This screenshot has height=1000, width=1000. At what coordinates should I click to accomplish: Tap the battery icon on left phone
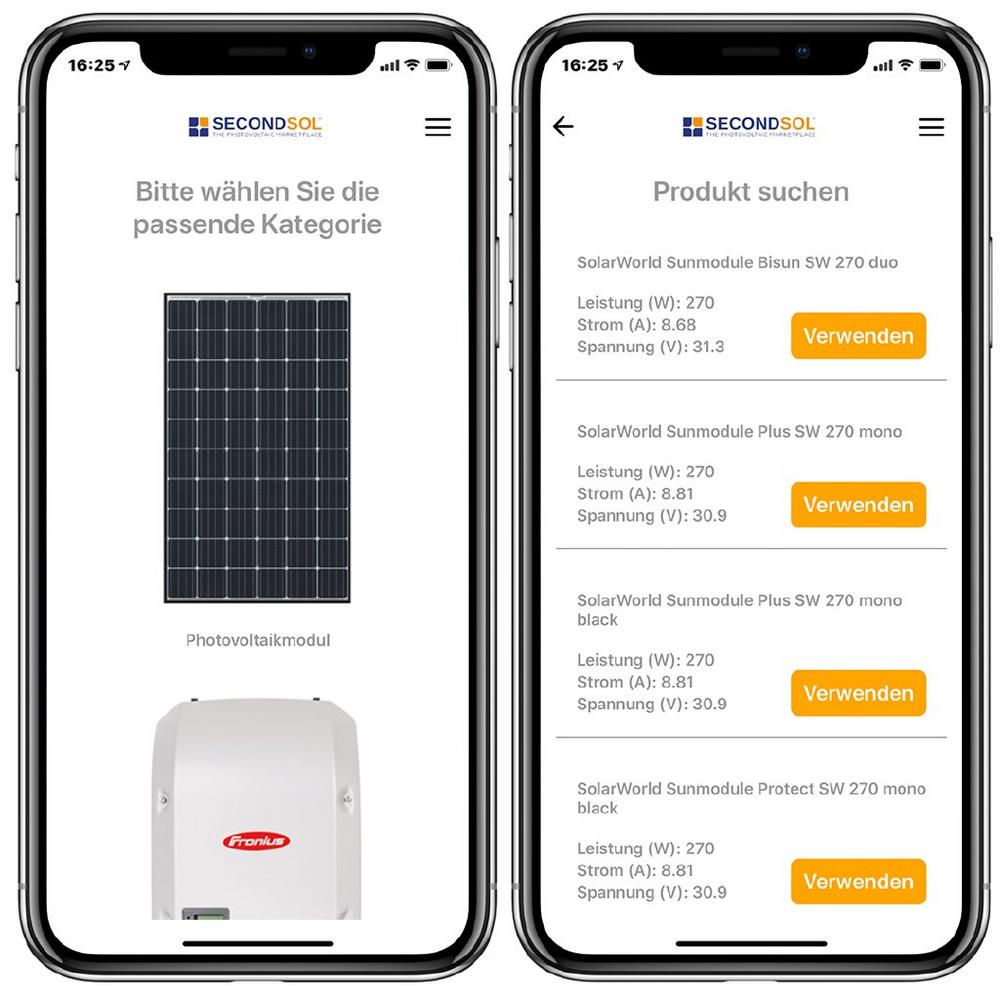[x=438, y=65]
